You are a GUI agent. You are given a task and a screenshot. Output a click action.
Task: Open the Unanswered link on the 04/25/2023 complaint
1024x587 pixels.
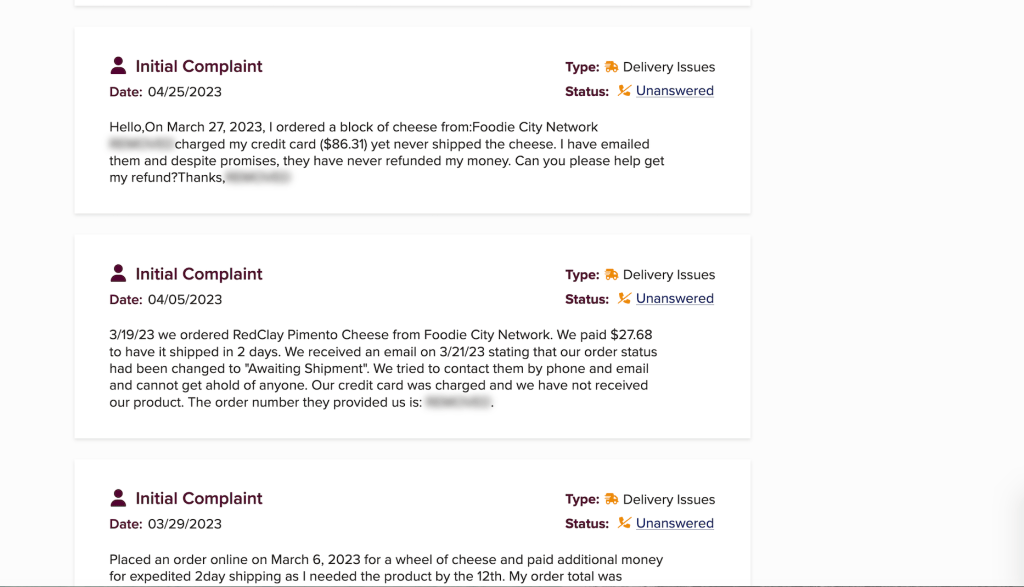pos(675,91)
